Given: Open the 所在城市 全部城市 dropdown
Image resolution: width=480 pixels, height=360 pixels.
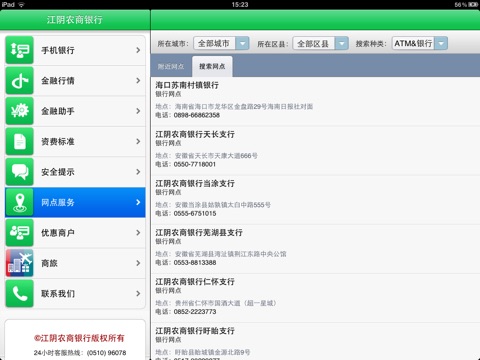Looking at the screenshot, I should coord(221,43).
